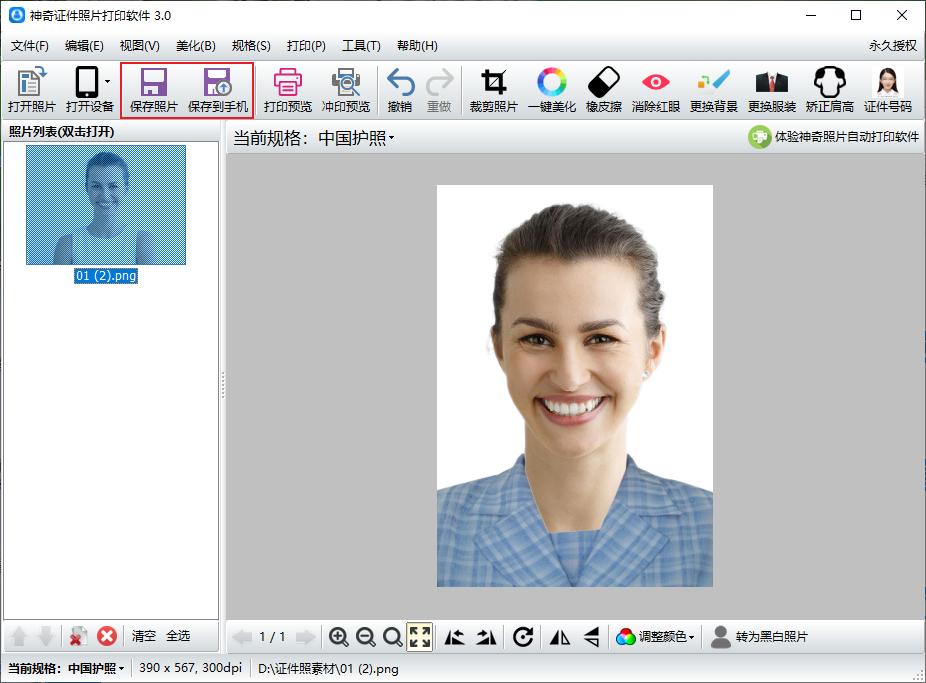Screen dimensions: 926x683
Task: Open the 美化(B) menu
Action: (196, 45)
